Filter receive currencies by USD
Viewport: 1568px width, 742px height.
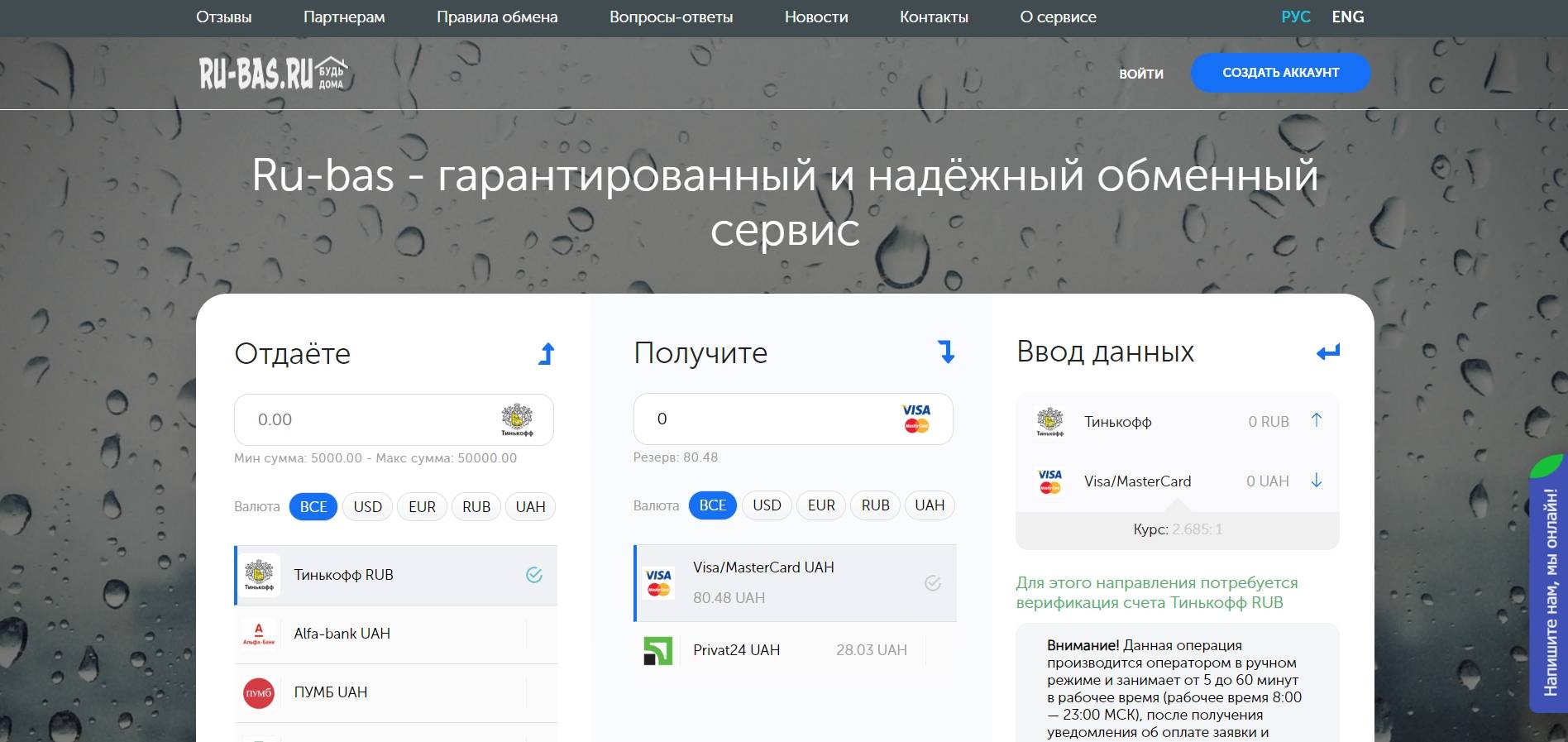[x=767, y=505]
